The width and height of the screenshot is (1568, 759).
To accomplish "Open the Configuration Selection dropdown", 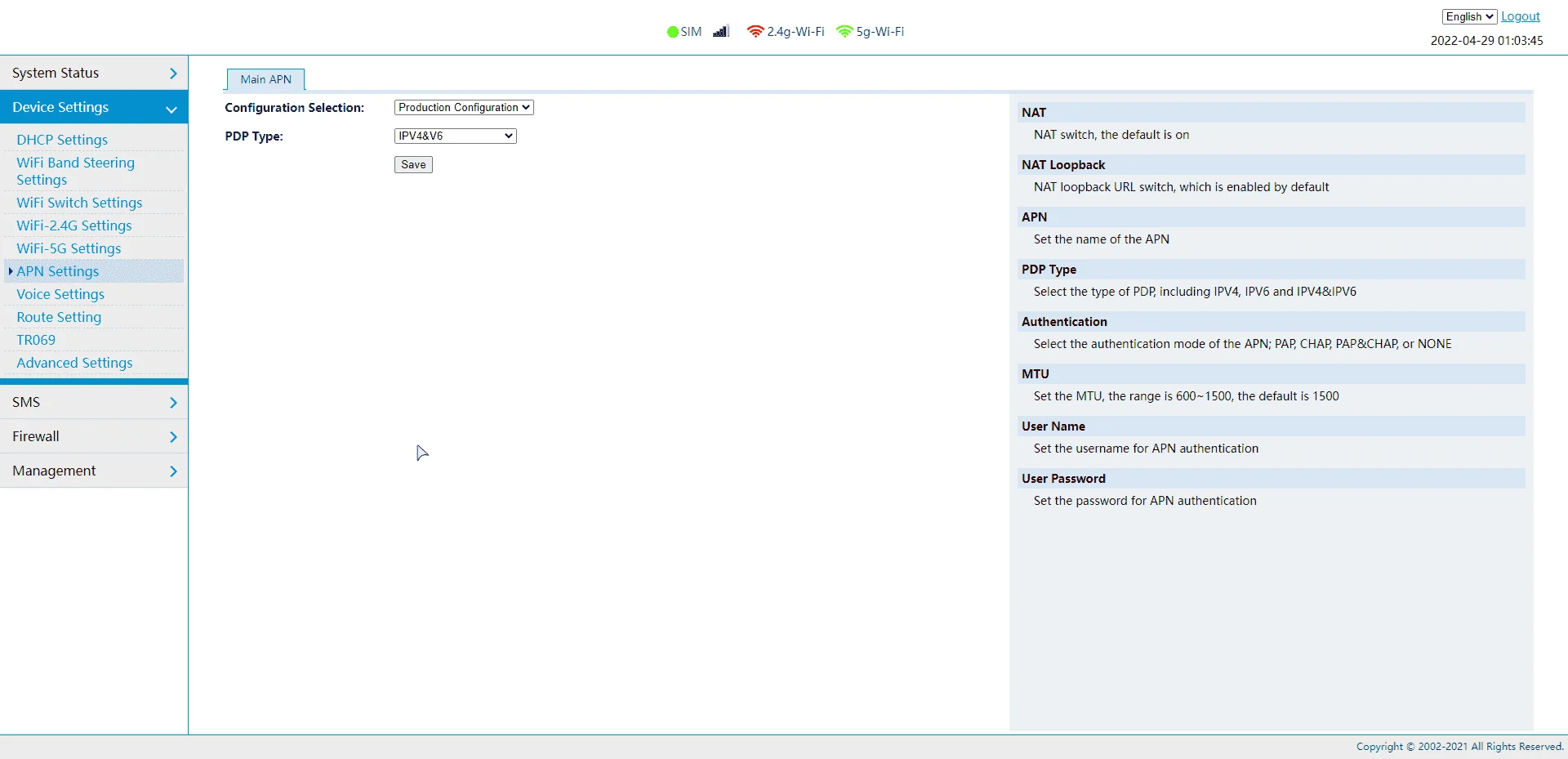I will (464, 107).
